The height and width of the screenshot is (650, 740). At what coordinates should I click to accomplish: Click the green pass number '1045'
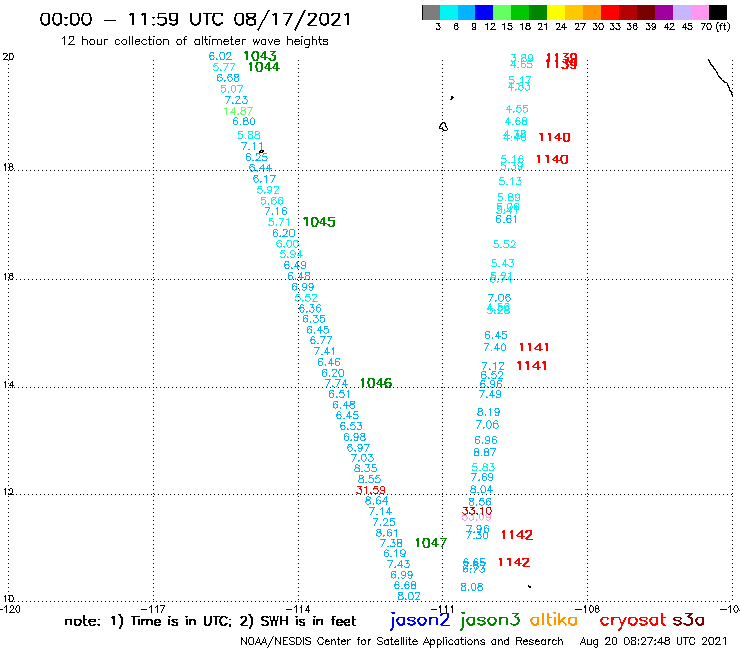(319, 222)
